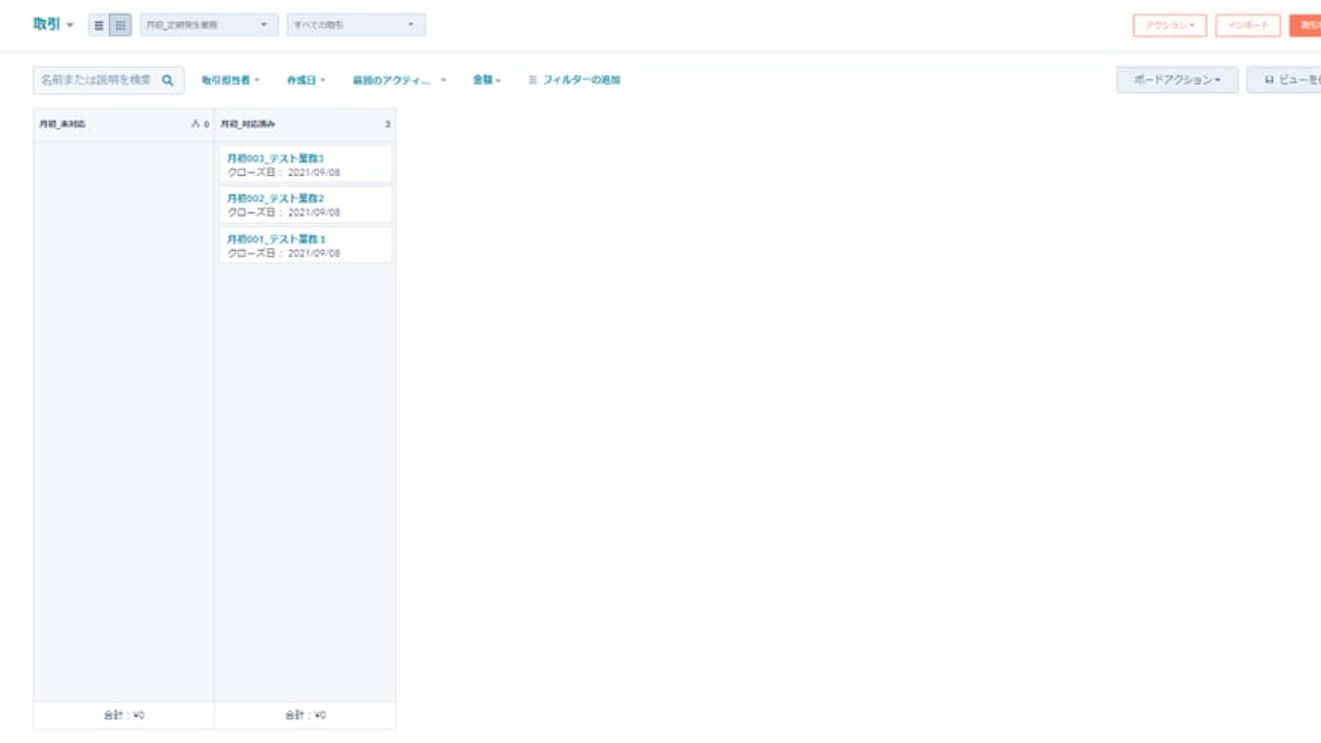Click 合計 total under 月初_対応済み column

[305, 716]
